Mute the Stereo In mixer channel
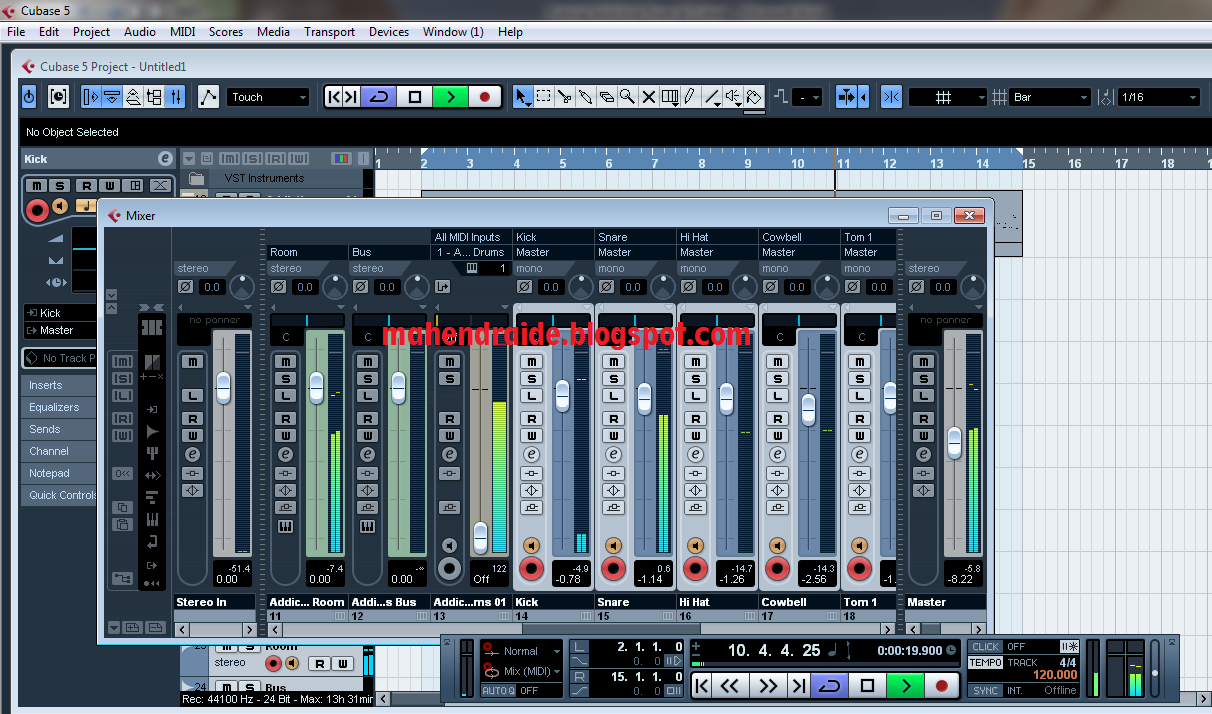Image resolution: width=1212 pixels, height=714 pixels. click(x=193, y=361)
